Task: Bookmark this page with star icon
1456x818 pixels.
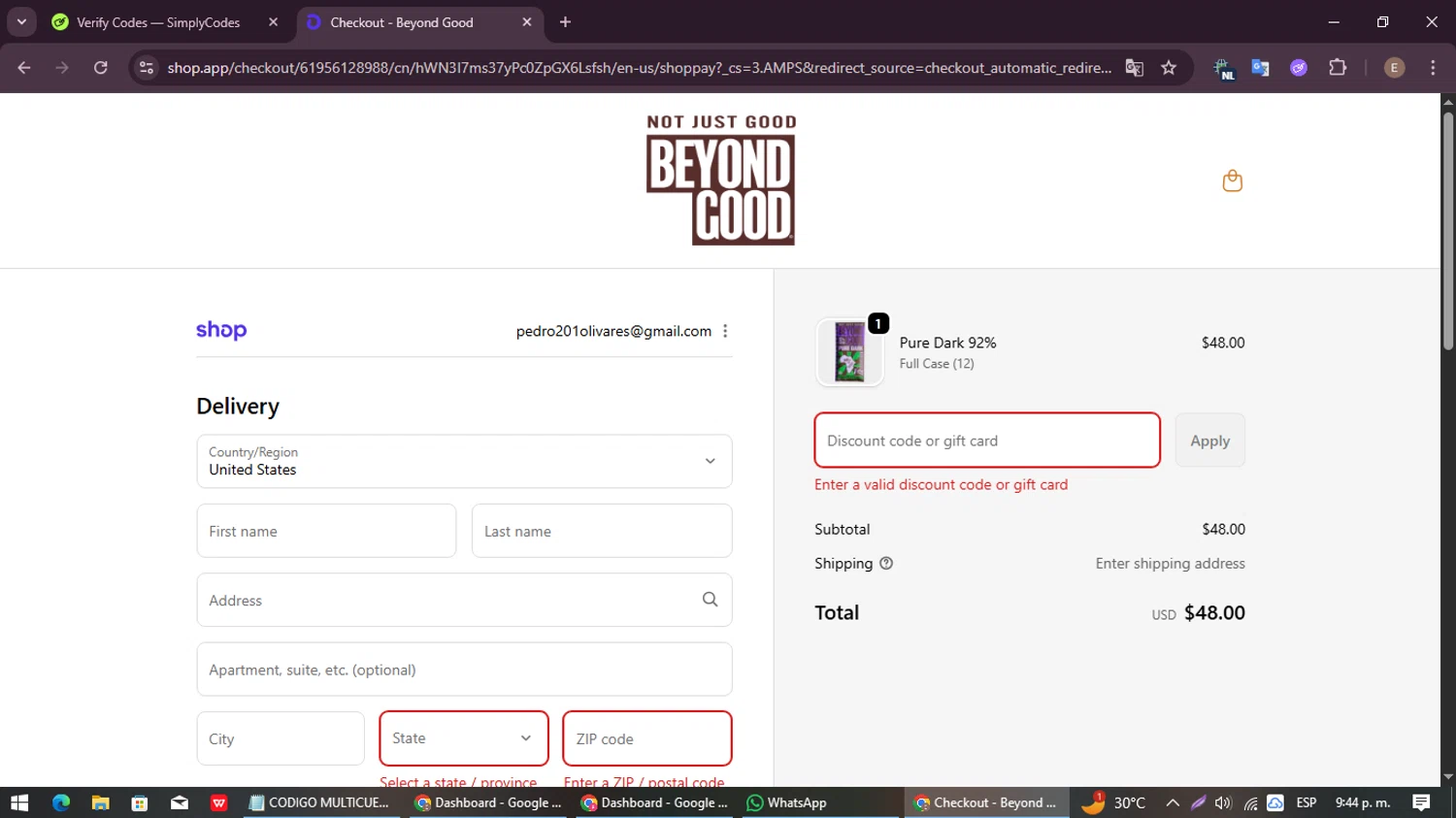Action: pos(1169,68)
